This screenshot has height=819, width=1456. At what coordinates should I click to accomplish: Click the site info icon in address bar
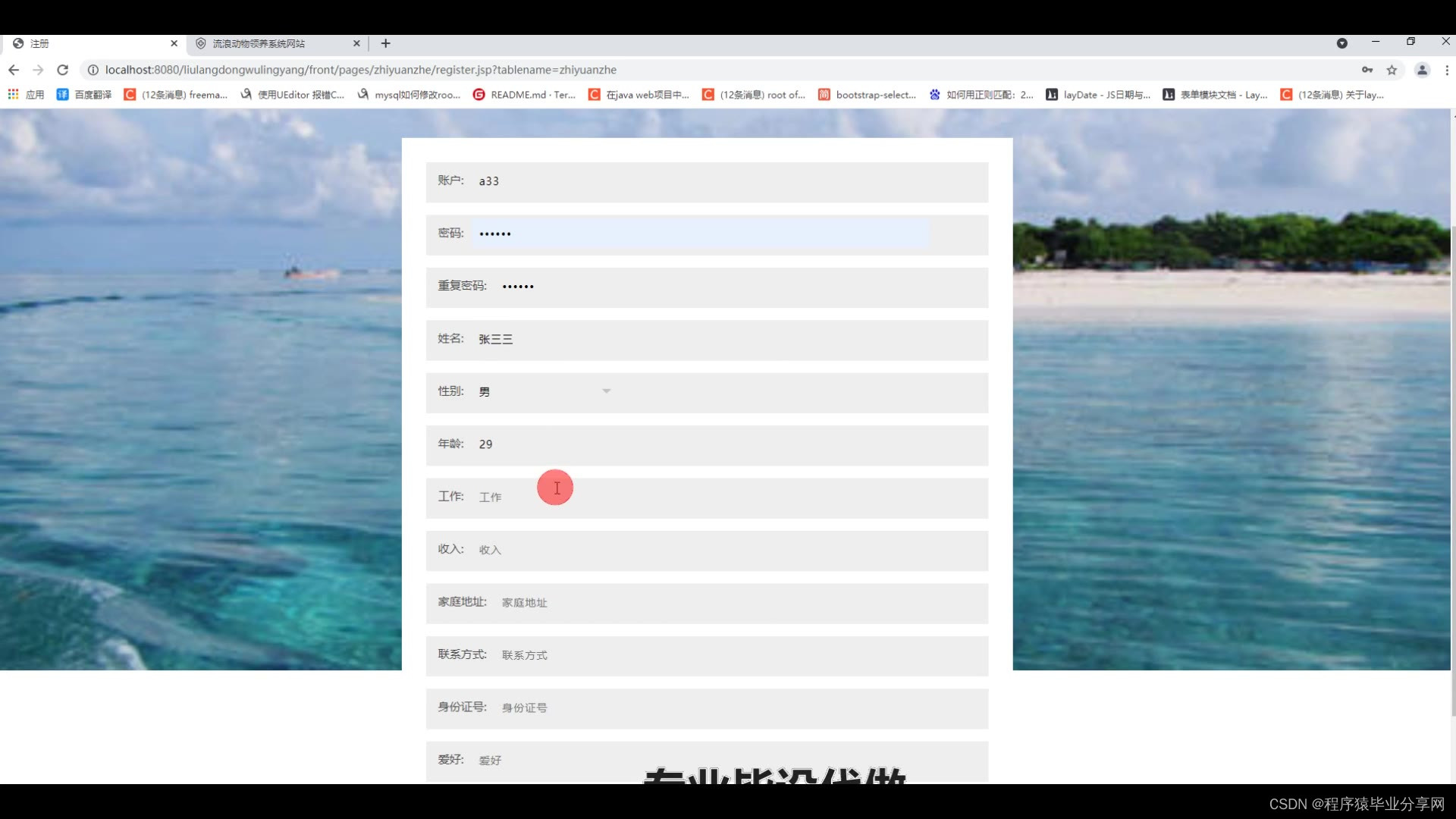click(x=93, y=70)
